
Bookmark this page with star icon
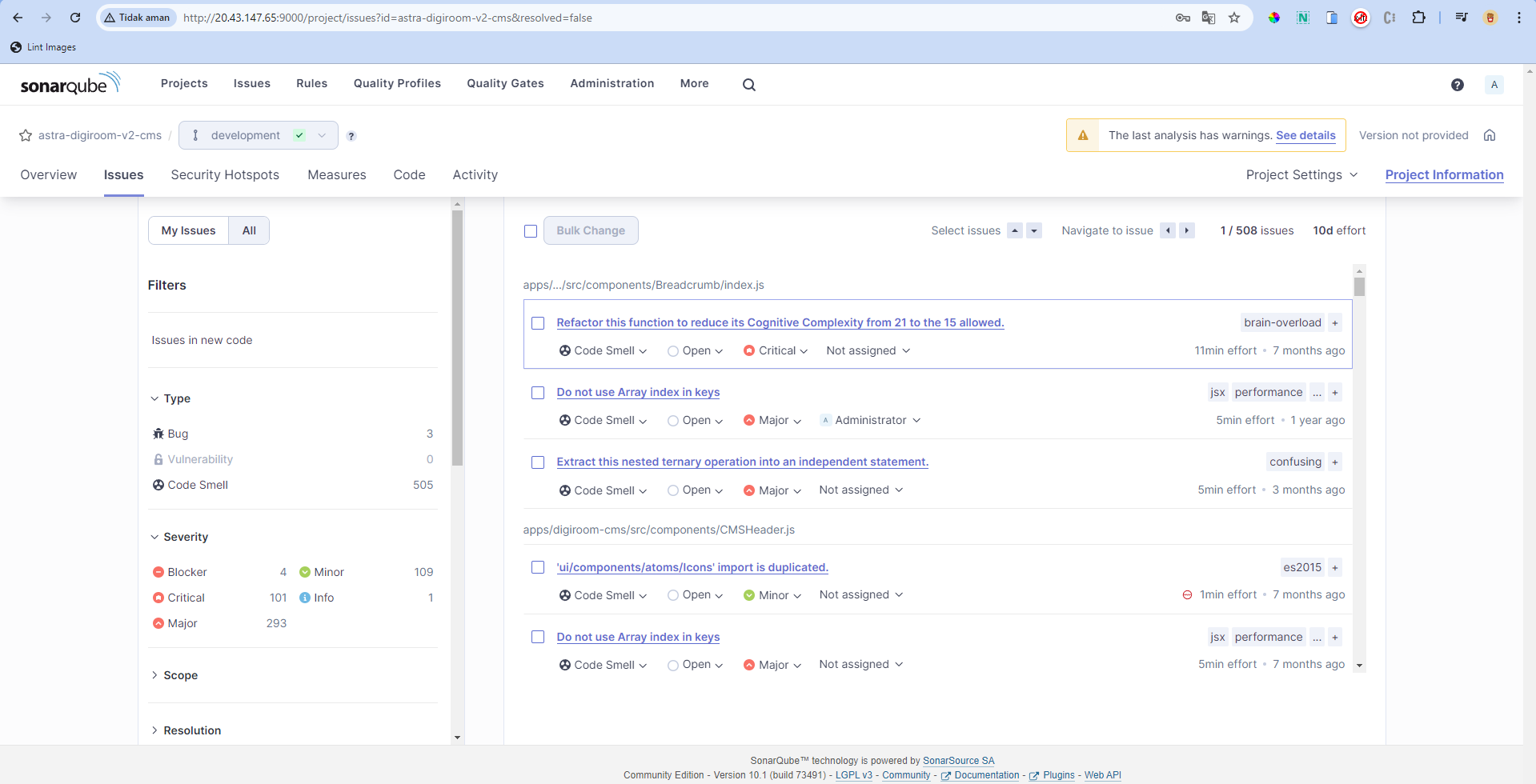coord(1234,18)
